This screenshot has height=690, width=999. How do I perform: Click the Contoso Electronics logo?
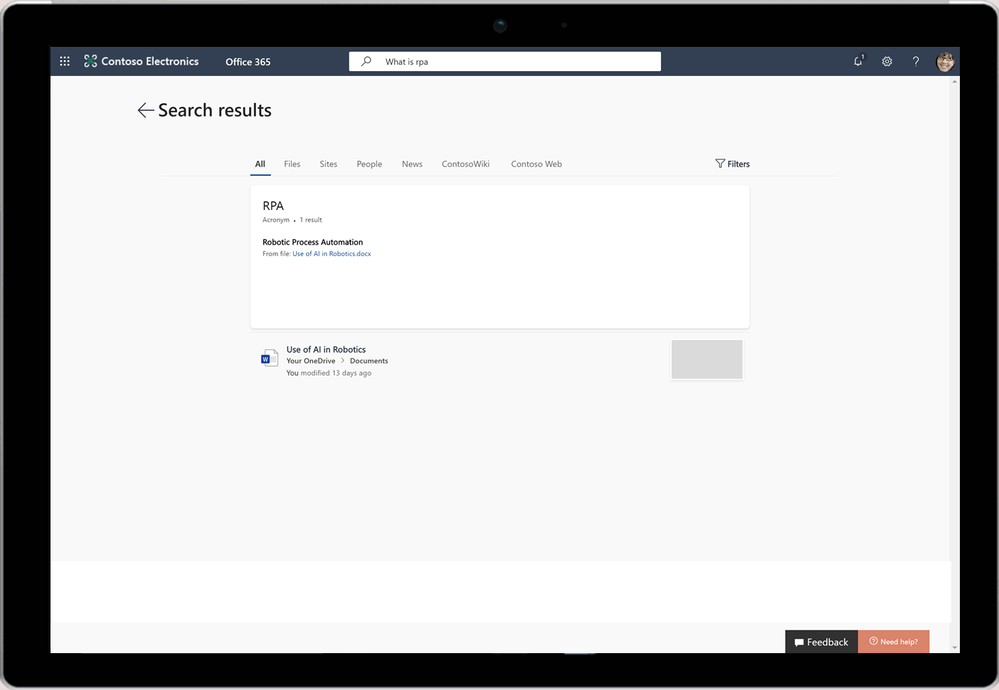[141, 61]
